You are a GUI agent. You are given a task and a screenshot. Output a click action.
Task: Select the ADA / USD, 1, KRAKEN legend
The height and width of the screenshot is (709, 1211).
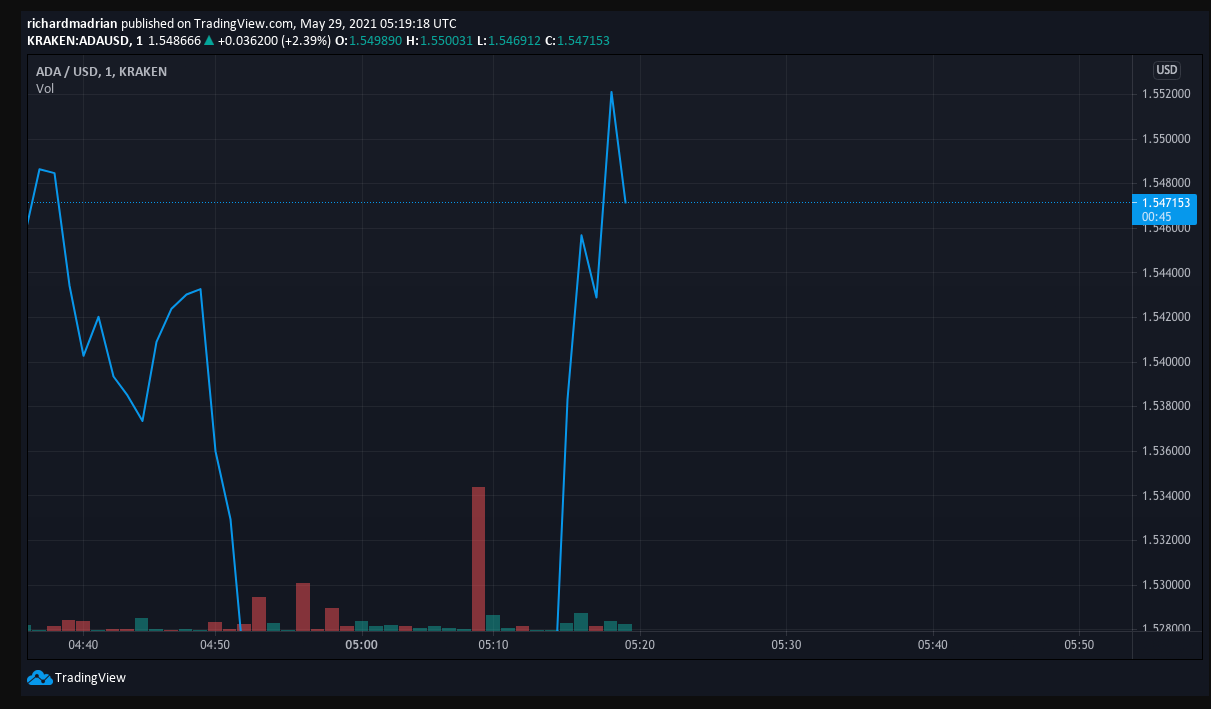[101, 72]
